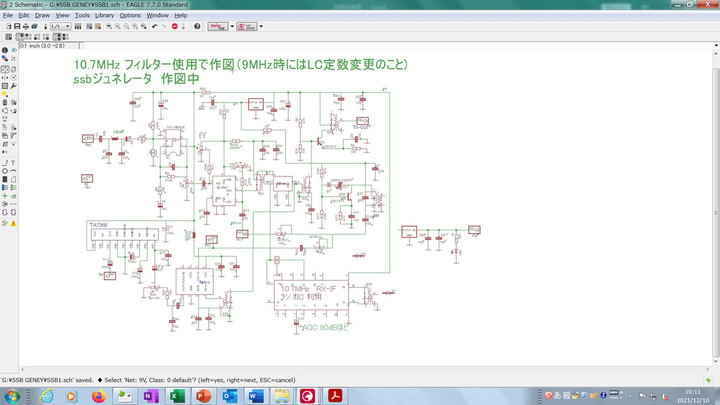Open the Library menu
Screen dimensions: 720x405
point(104,16)
